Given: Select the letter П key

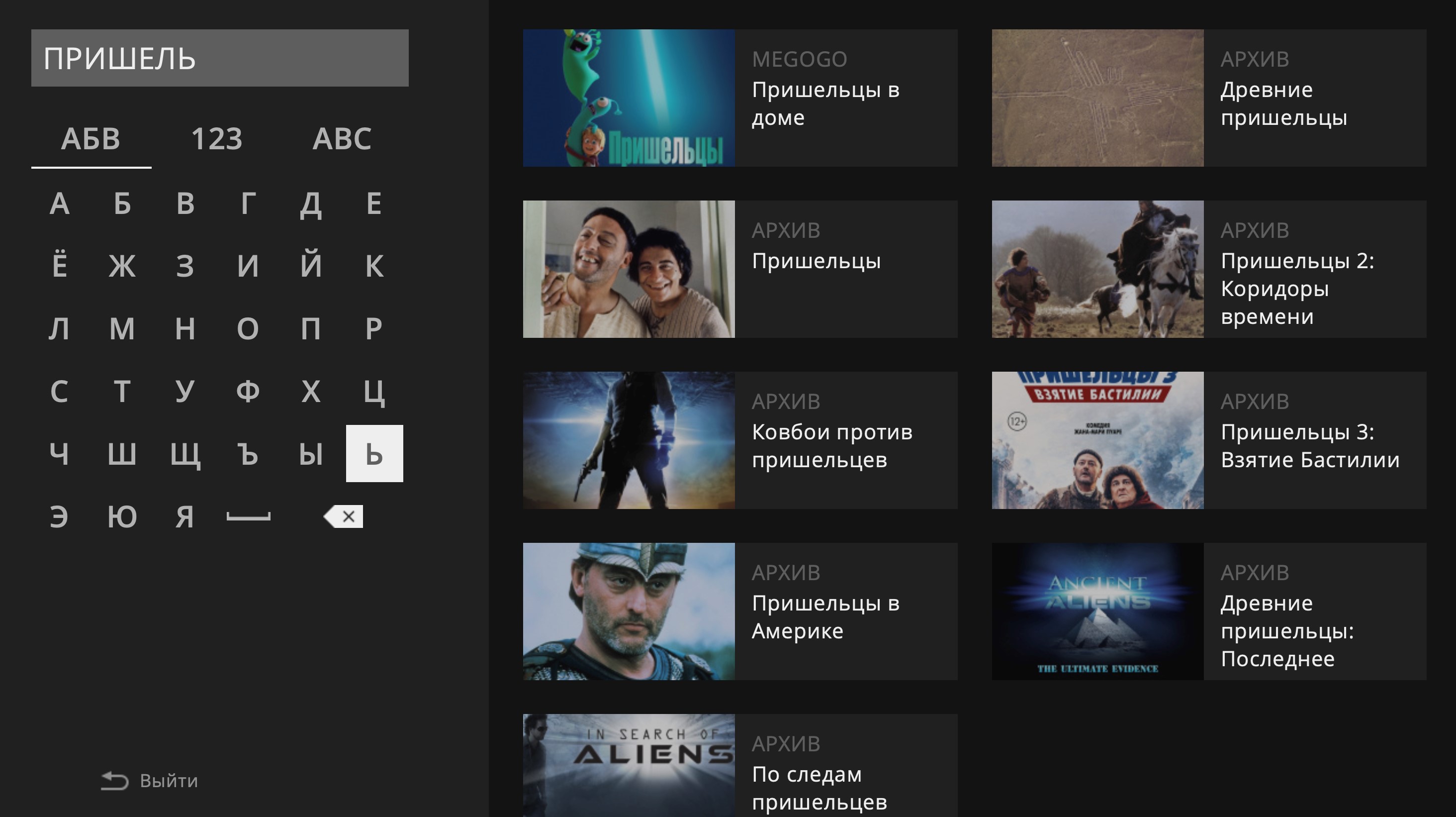Looking at the screenshot, I should coord(311,328).
